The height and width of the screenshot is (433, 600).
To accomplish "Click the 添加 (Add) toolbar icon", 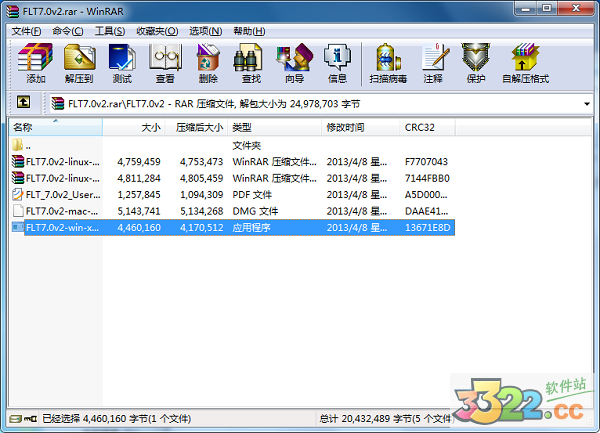I will 35,57.
